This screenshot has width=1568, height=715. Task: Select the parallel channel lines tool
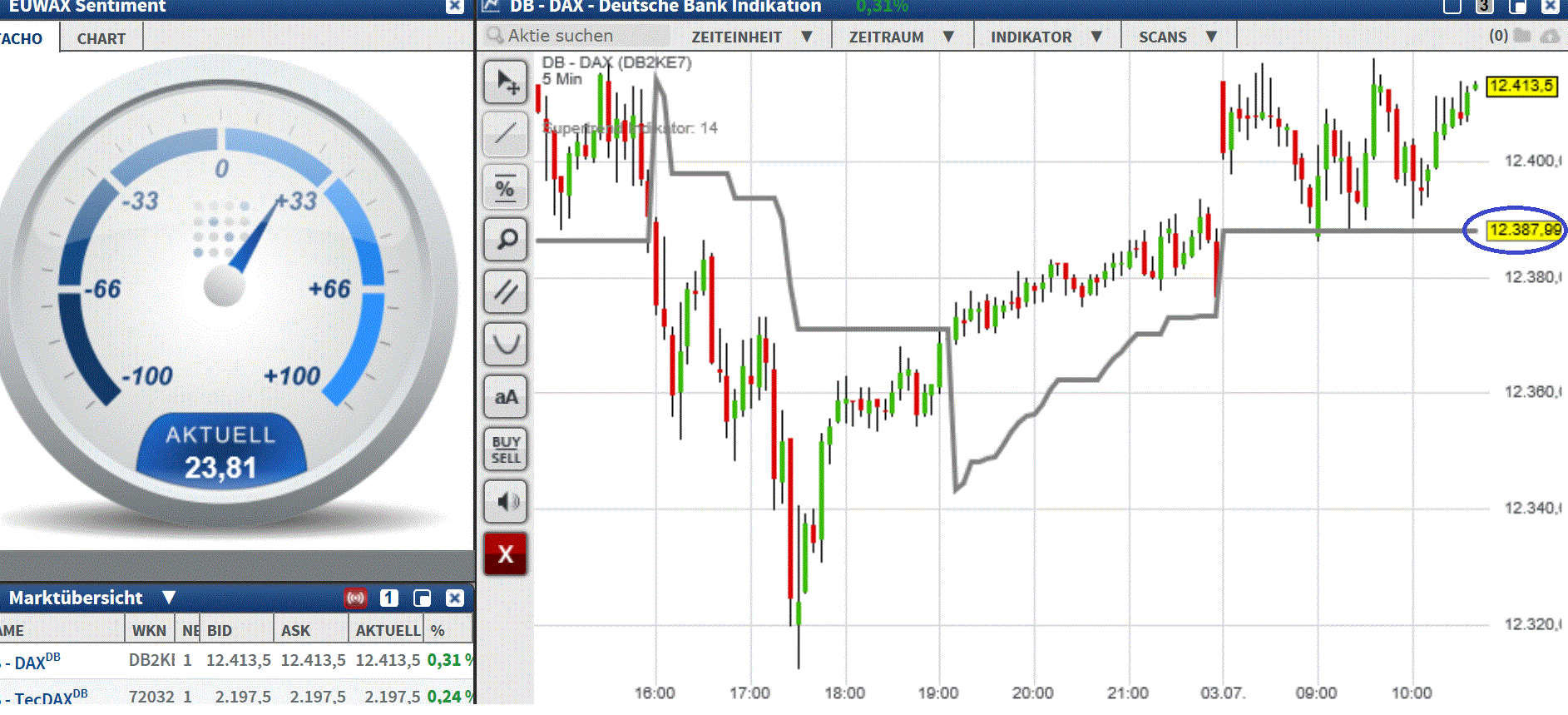tap(506, 291)
